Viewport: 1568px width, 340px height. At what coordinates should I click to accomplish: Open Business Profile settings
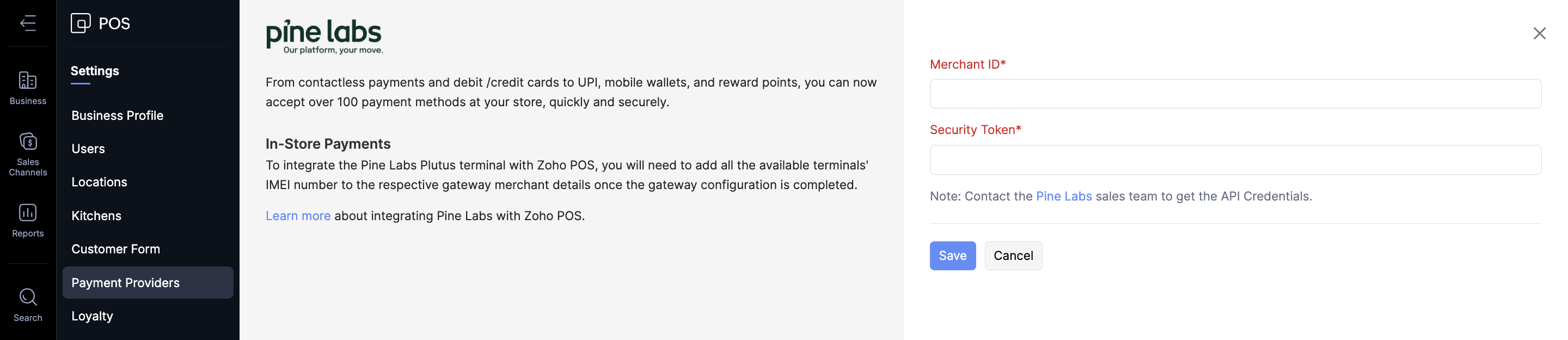[118, 116]
